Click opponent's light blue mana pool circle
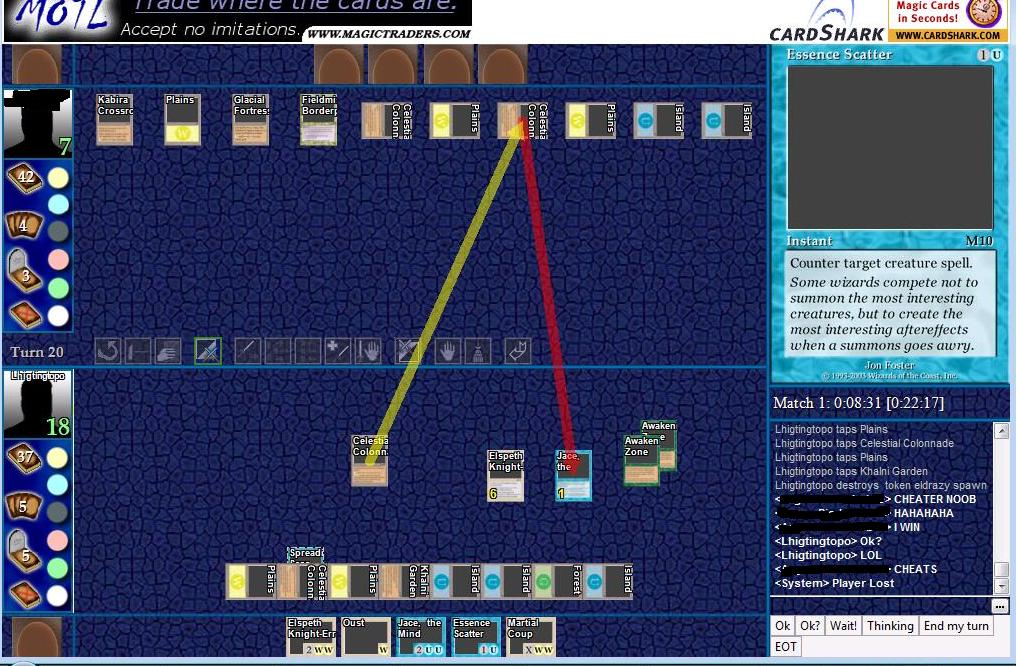 58,204
